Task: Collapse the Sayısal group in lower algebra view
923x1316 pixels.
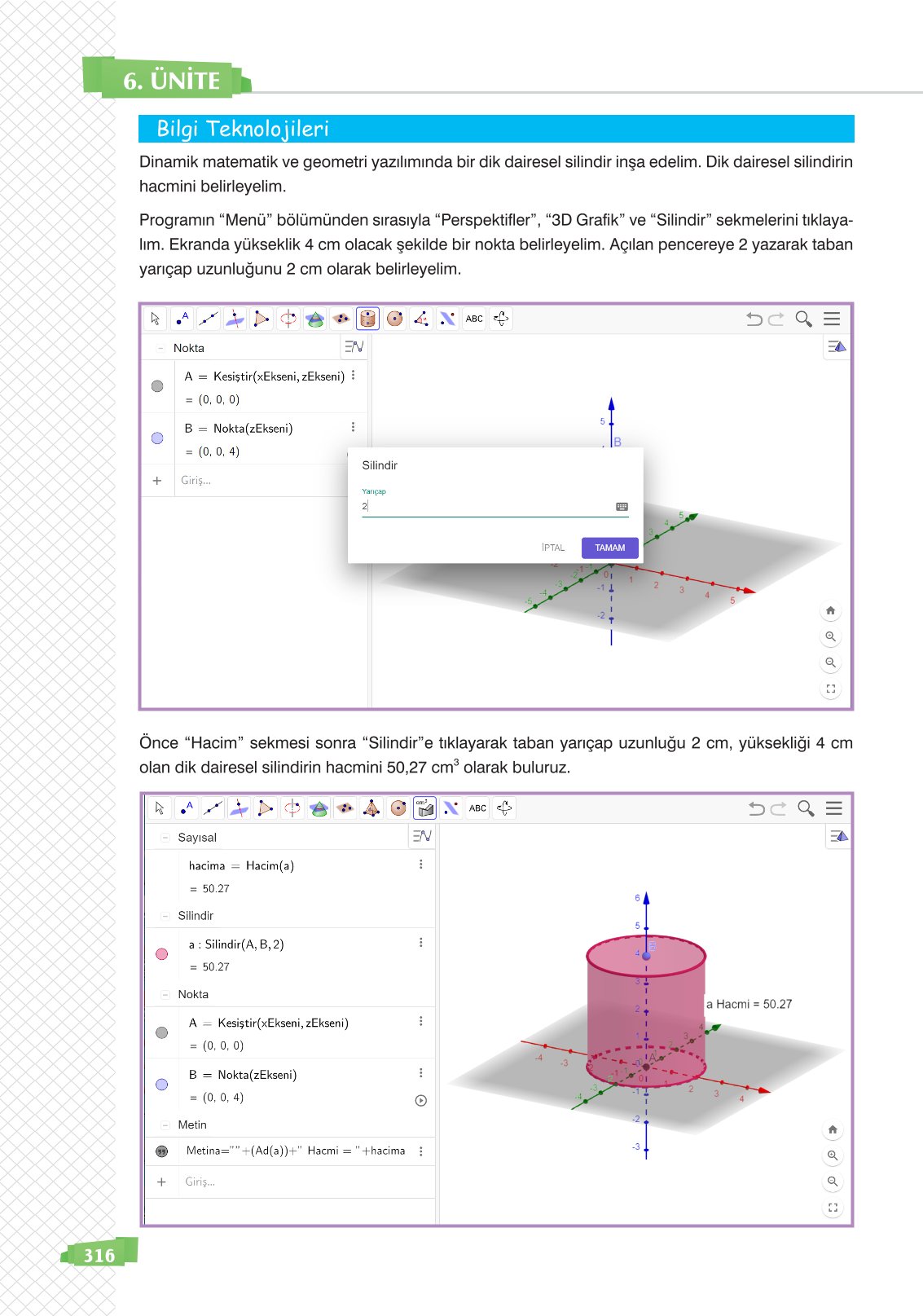Action: coord(165,837)
